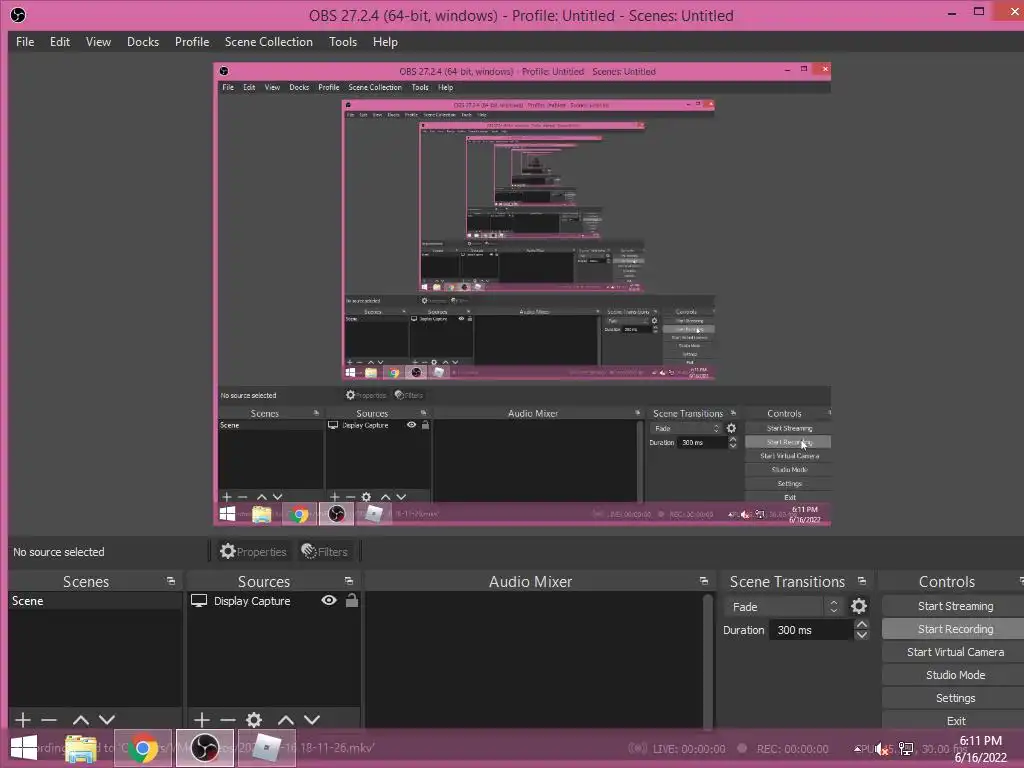Screen dimensions: 1024x768
Task: Add a new scene with the plus icon
Action: pos(23,720)
